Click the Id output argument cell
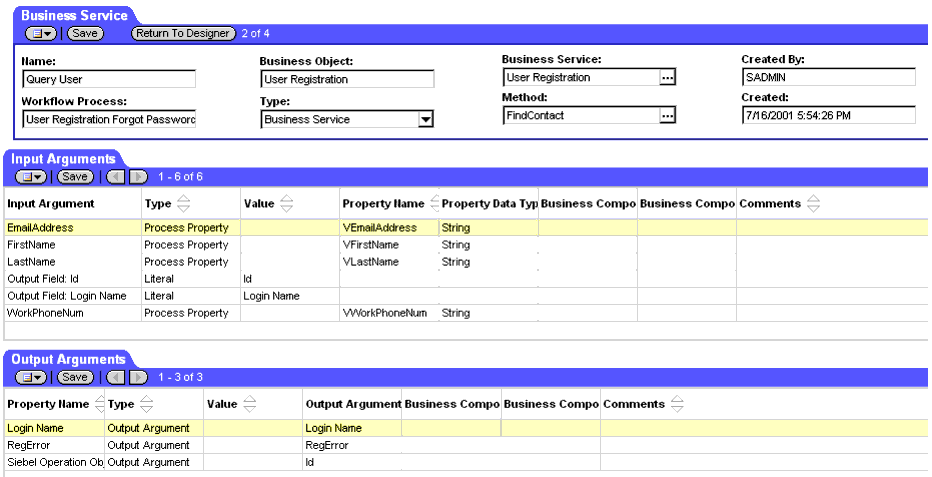The height and width of the screenshot is (477, 932). pyautogui.click(x=352, y=463)
